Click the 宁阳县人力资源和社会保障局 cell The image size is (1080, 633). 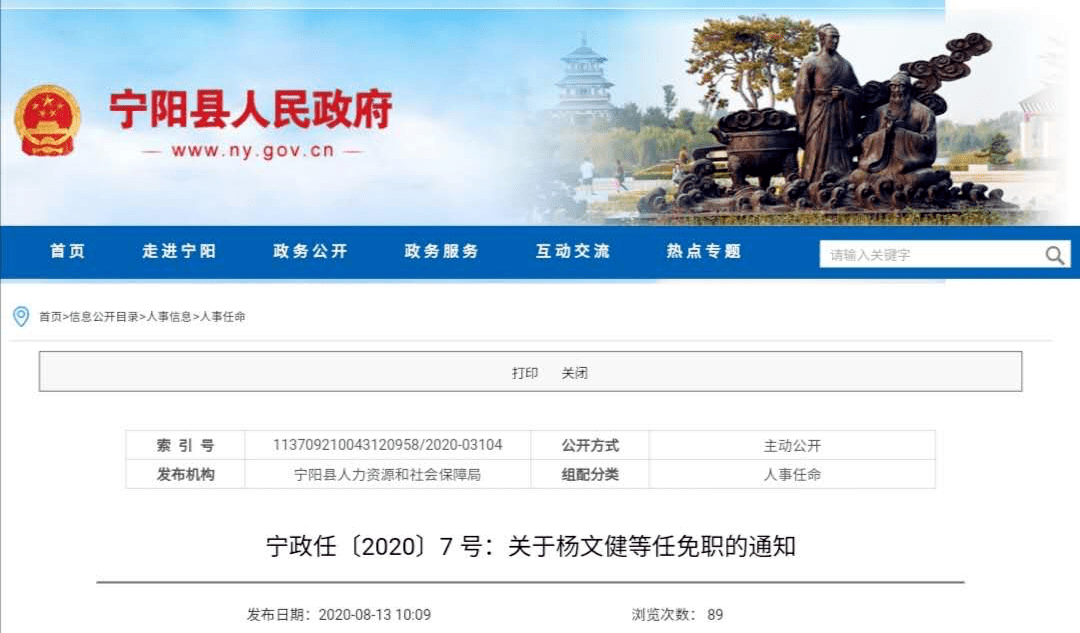click(x=388, y=475)
